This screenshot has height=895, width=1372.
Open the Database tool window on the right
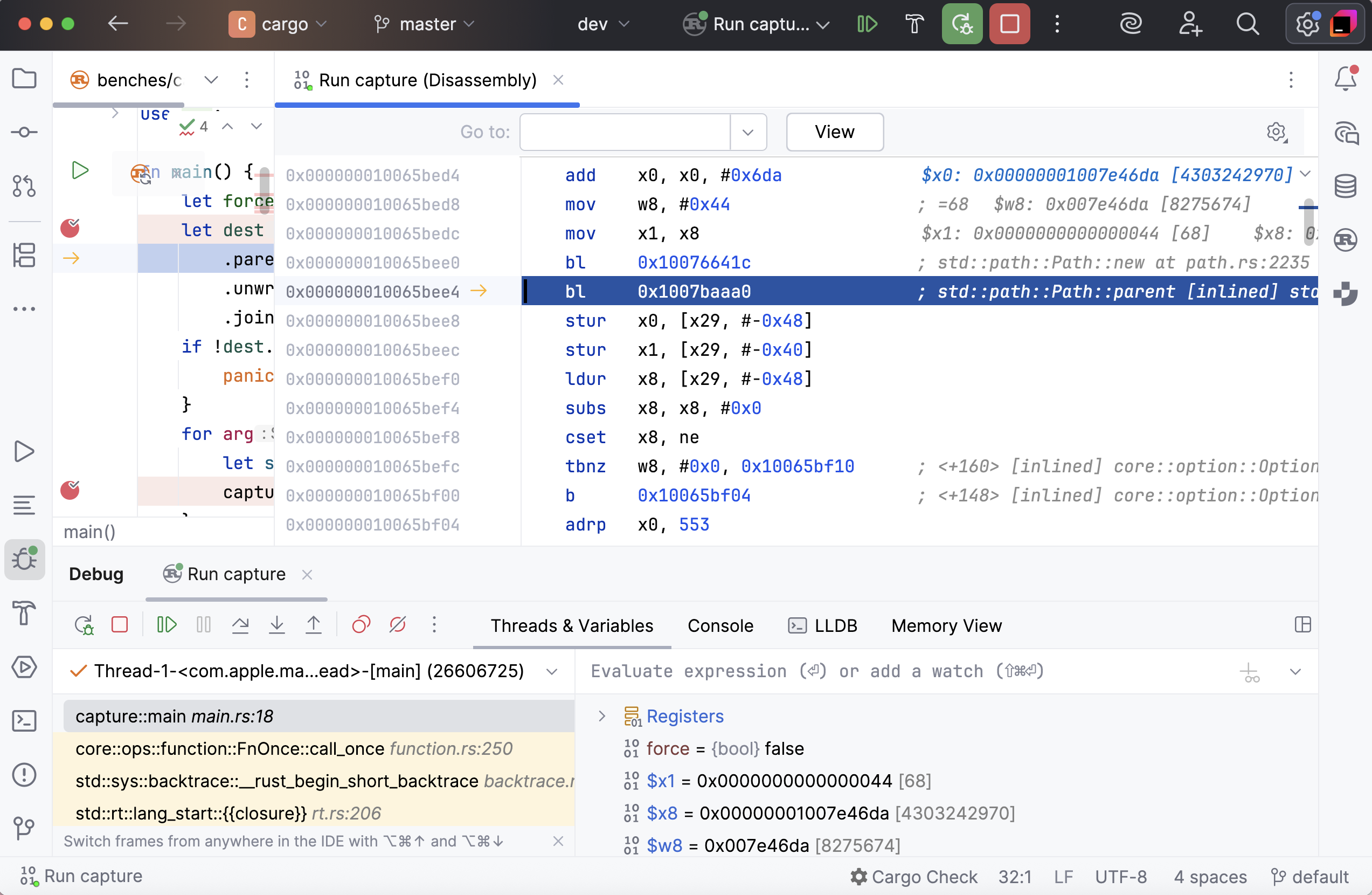(1346, 185)
